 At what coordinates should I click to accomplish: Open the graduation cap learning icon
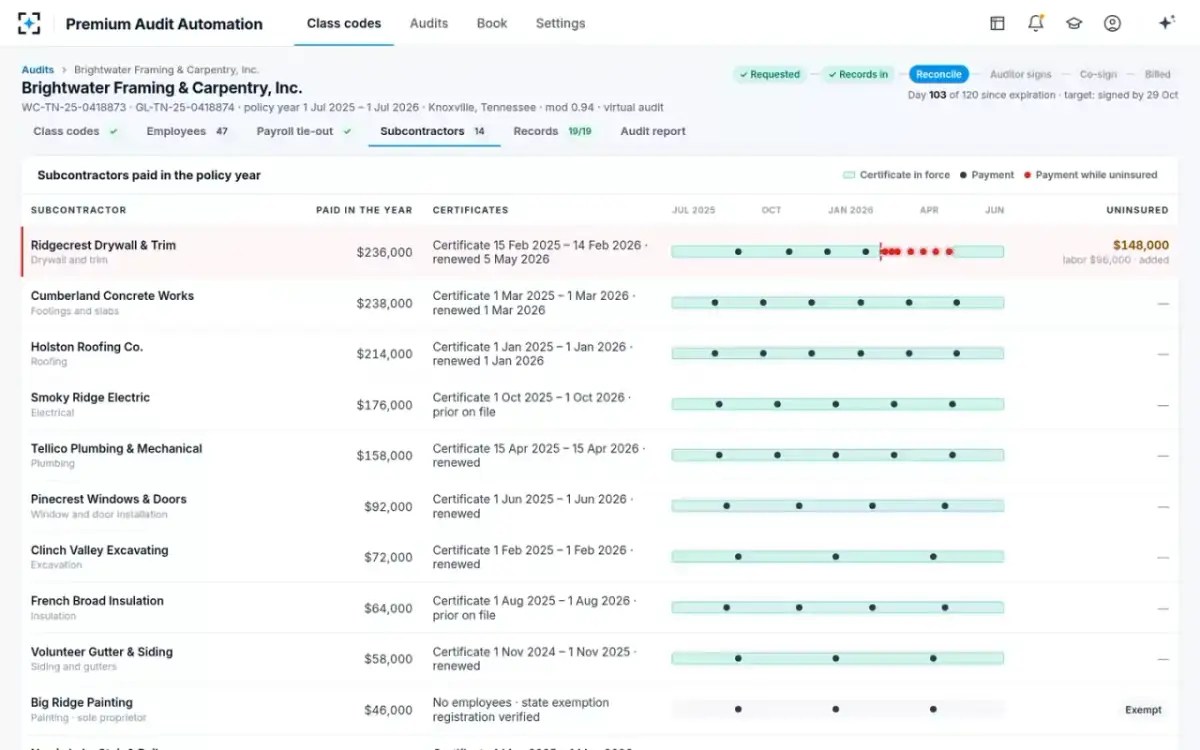pos(1074,23)
